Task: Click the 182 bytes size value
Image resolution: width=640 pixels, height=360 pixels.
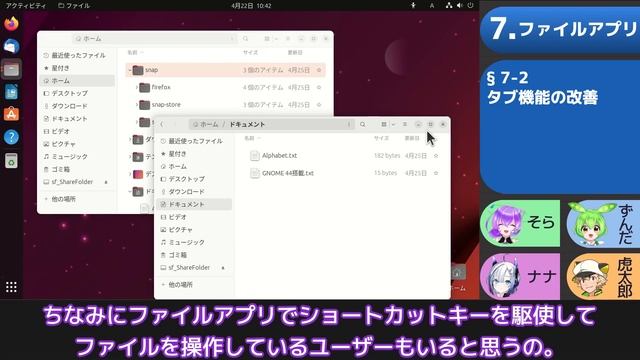Action: pyautogui.click(x=387, y=156)
